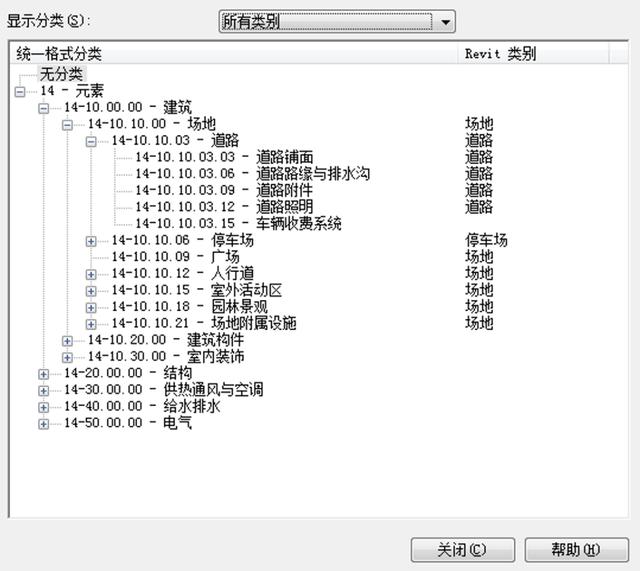This screenshot has height=571, width=640.
Task: Select the 无分类 tree item
Action: point(61,74)
